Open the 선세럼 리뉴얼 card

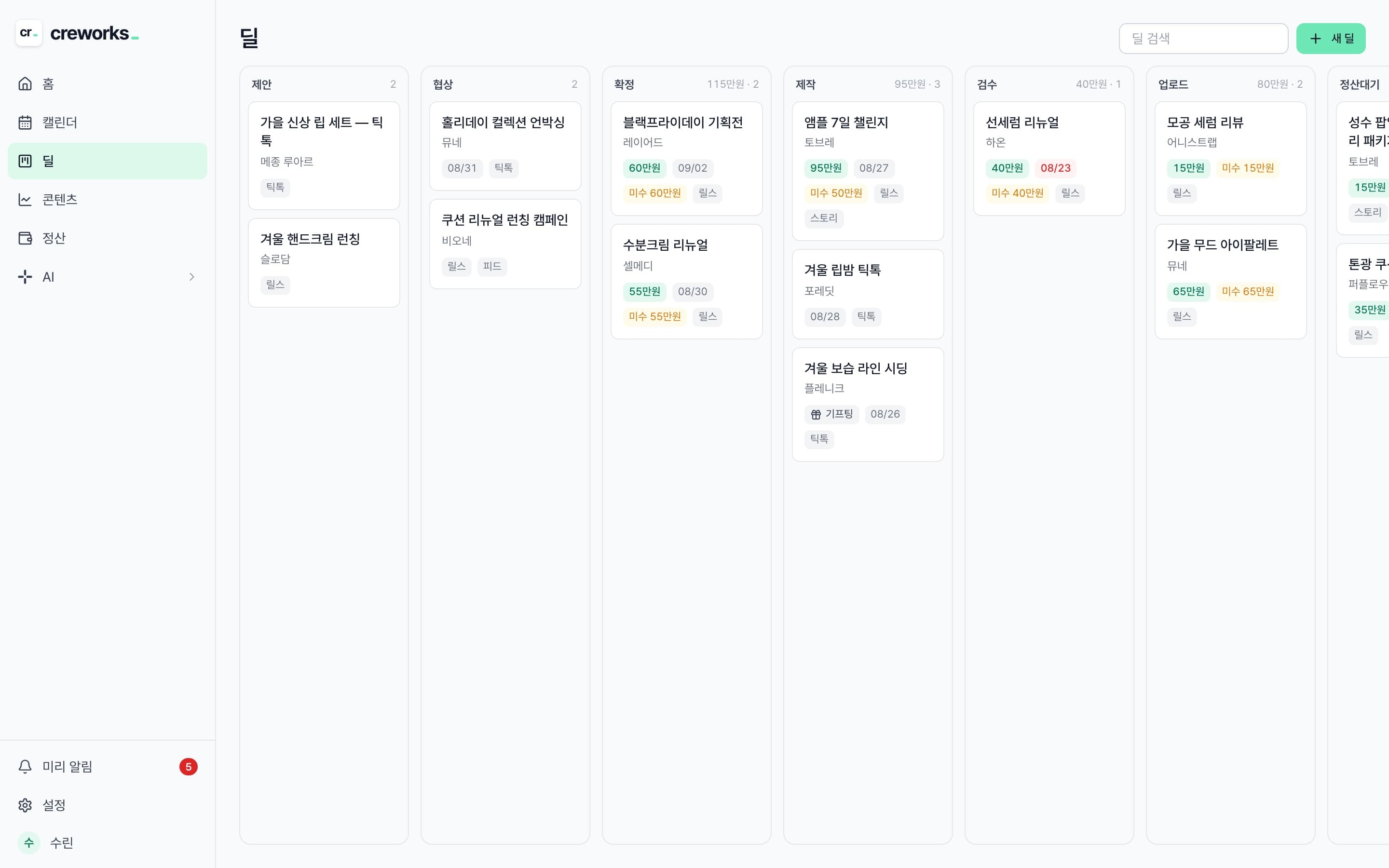click(1049, 159)
